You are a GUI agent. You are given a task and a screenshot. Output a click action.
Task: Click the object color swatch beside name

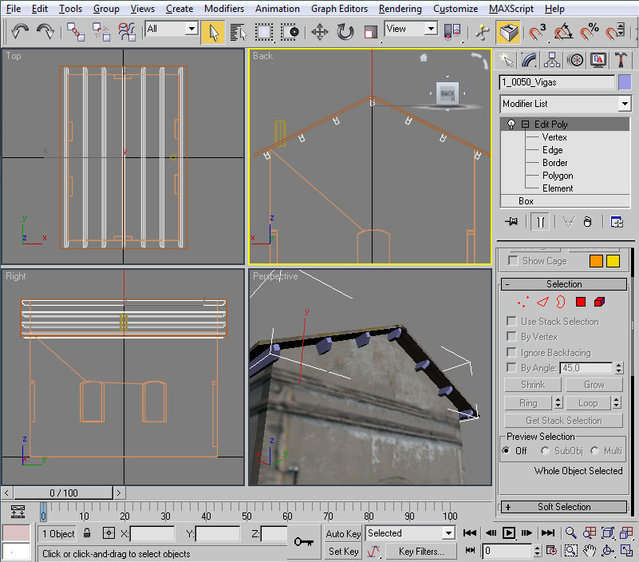click(x=626, y=83)
